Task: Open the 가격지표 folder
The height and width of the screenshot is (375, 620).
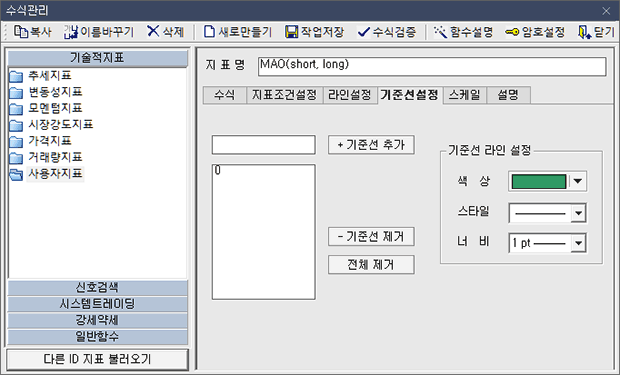Action: pos(40,141)
